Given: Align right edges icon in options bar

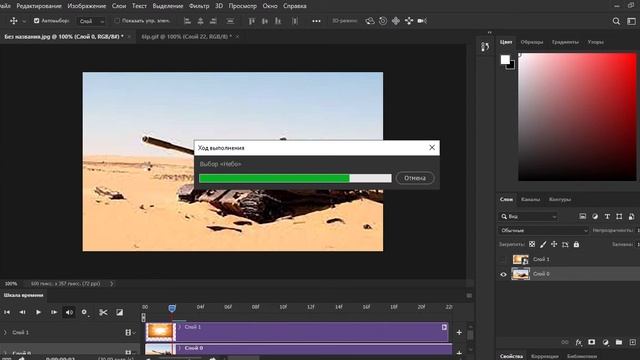Looking at the screenshot, I should [213, 21].
